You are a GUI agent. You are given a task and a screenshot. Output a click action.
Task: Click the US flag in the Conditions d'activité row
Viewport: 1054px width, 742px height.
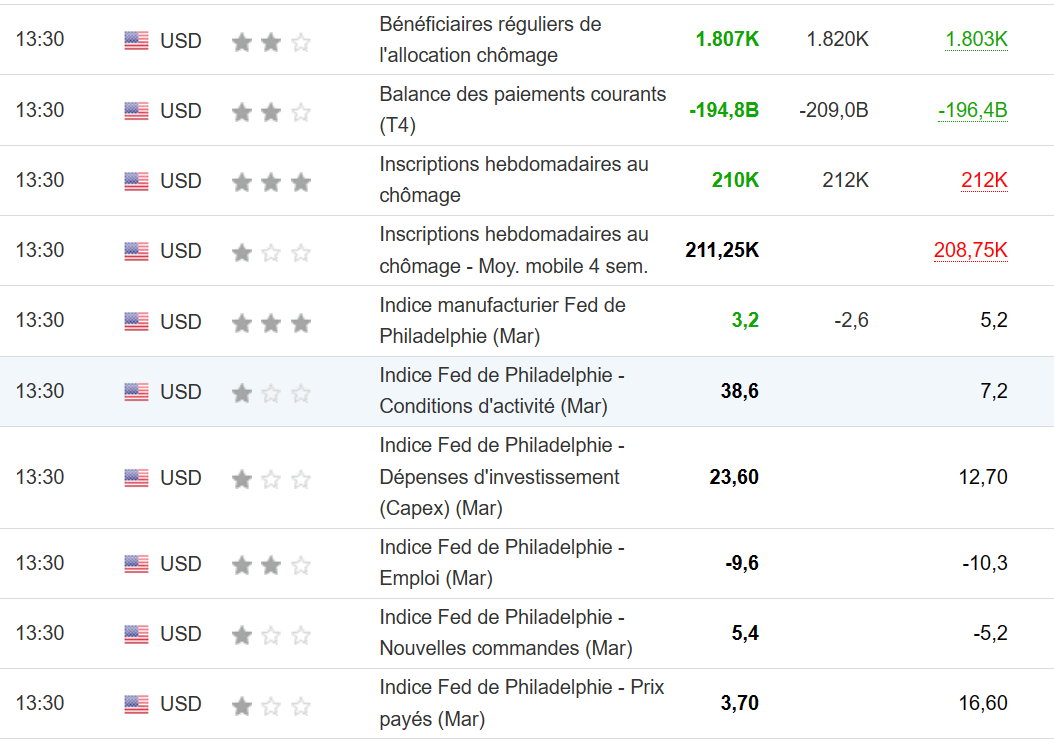pos(136,392)
